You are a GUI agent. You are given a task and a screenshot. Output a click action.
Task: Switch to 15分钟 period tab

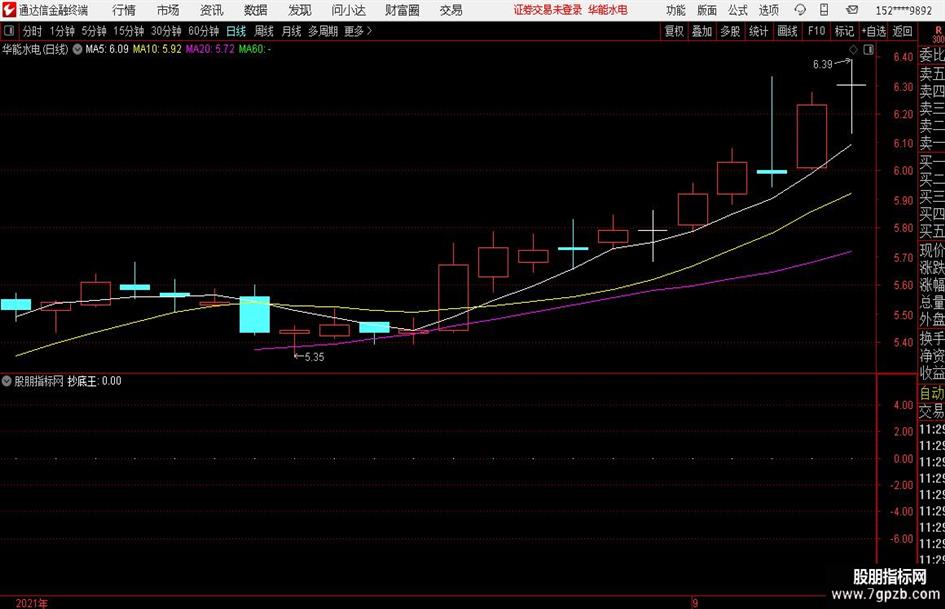pos(129,31)
